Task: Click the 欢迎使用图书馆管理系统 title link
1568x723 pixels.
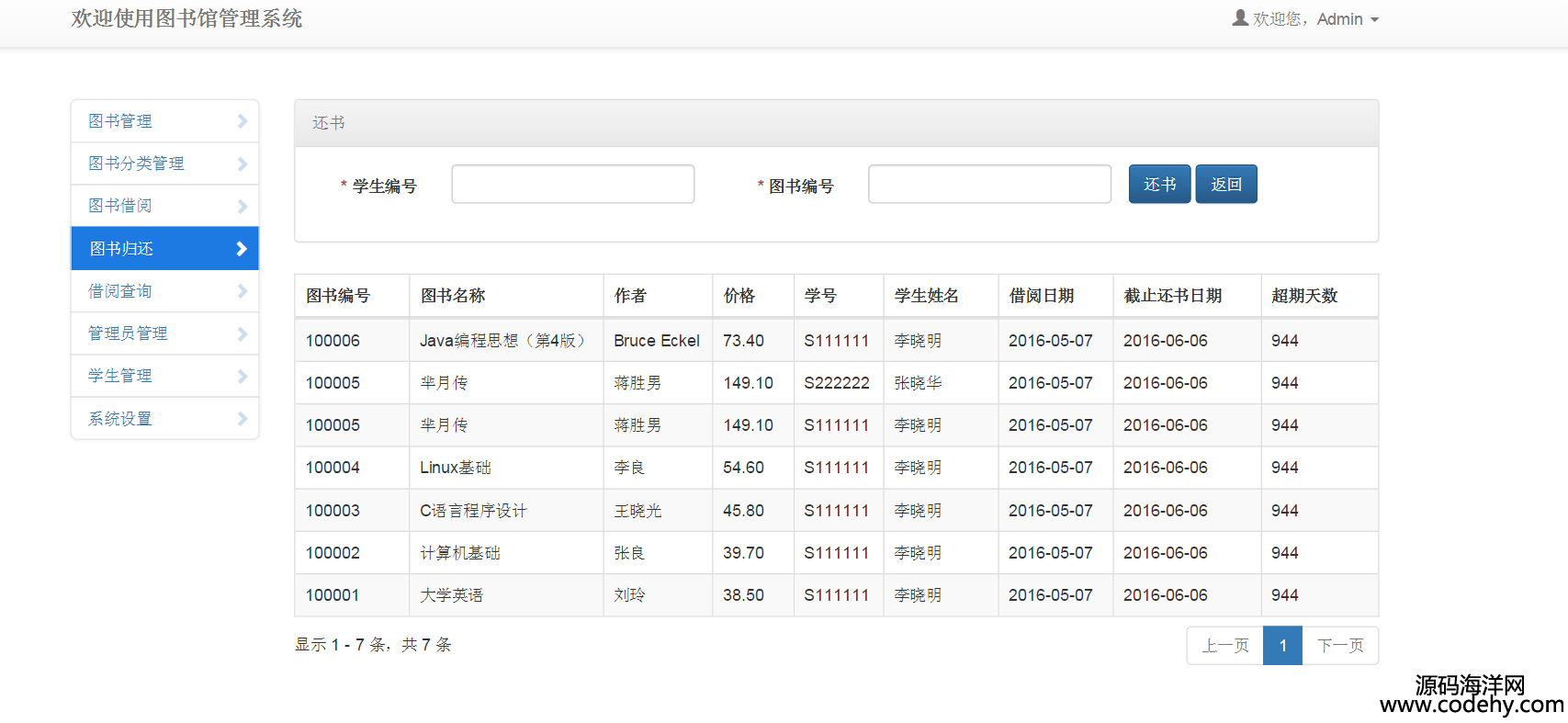Action: tap(186, 19)
